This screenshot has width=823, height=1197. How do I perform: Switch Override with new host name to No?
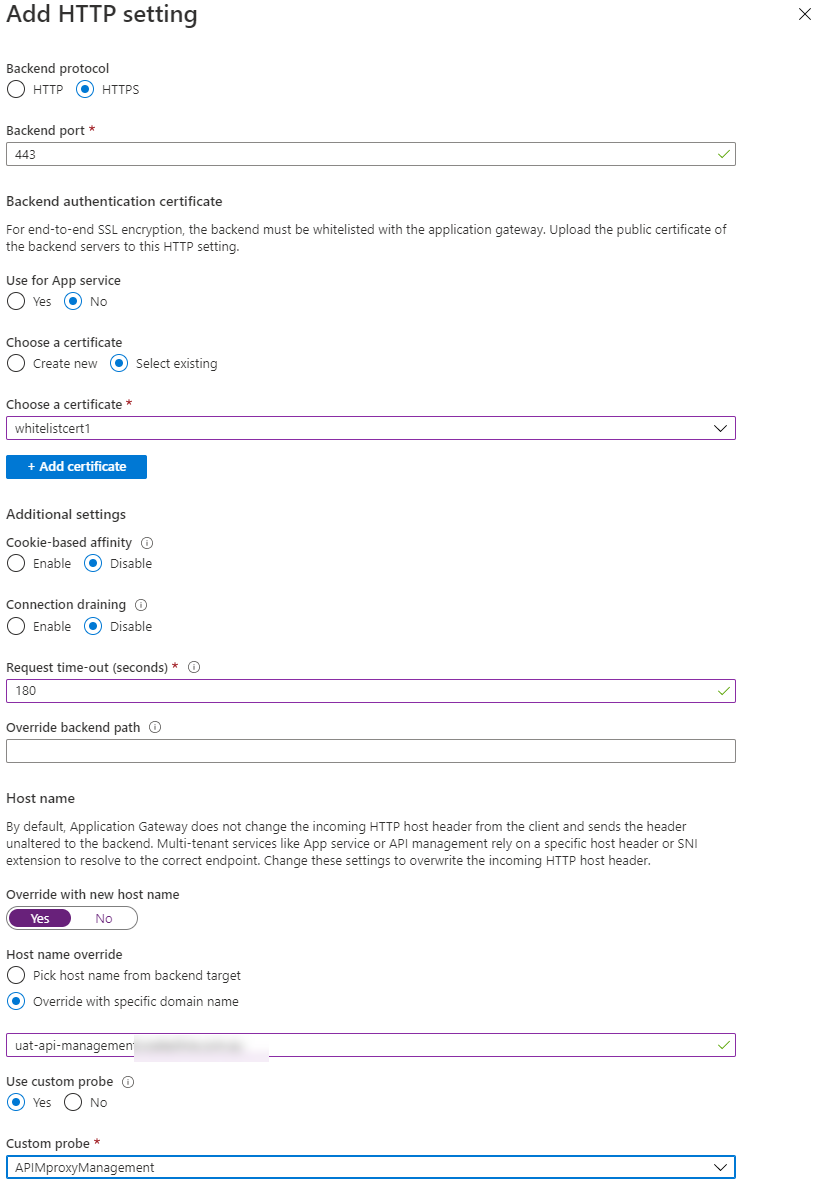104,919
